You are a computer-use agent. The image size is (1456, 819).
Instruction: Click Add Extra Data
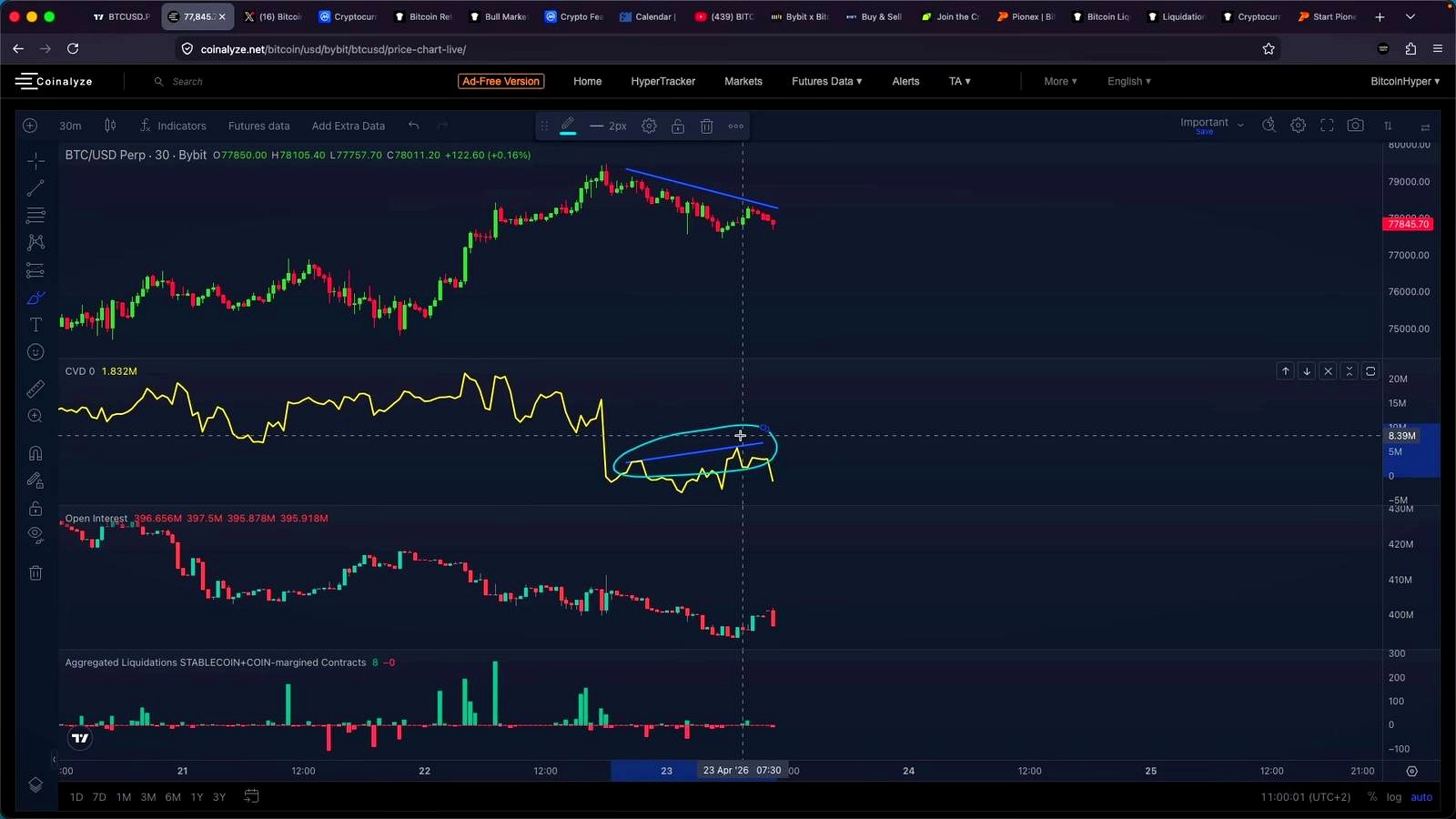[x=348, y=126]
